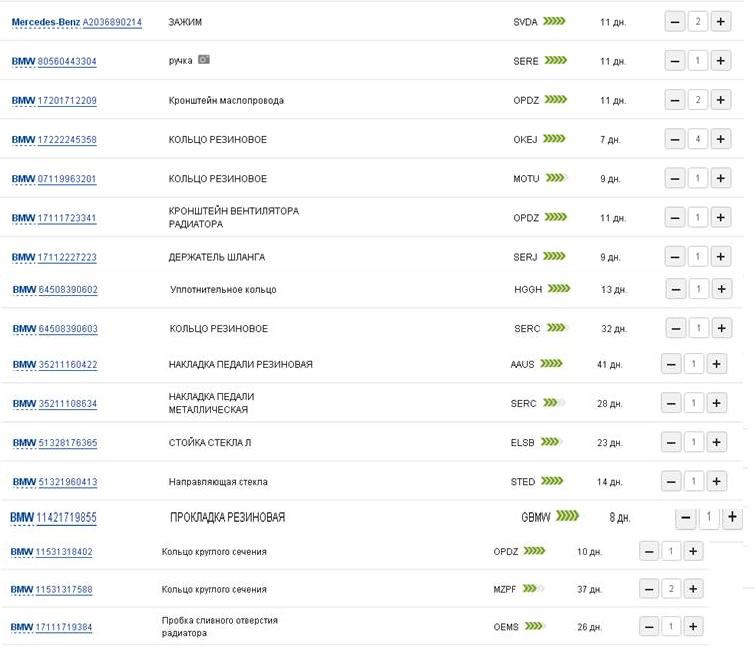
Task: Open part link 51328176365
Action: coord(67,443)
